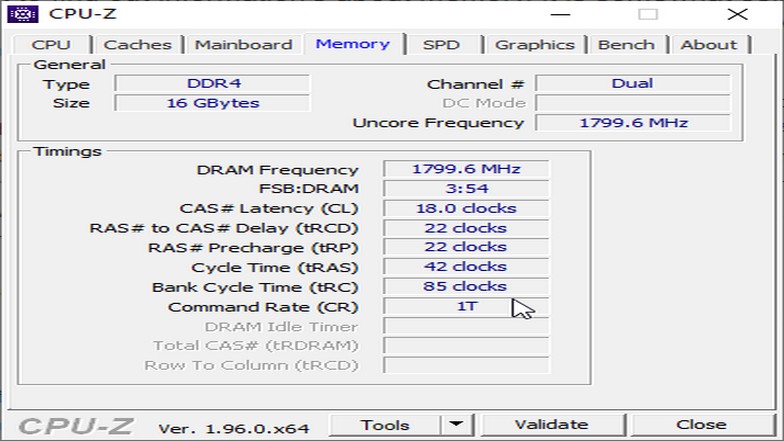The width and height of the screenshot is (784, 441).
Task: Click the tRC 85 clocks value
Action: (466, 286)
